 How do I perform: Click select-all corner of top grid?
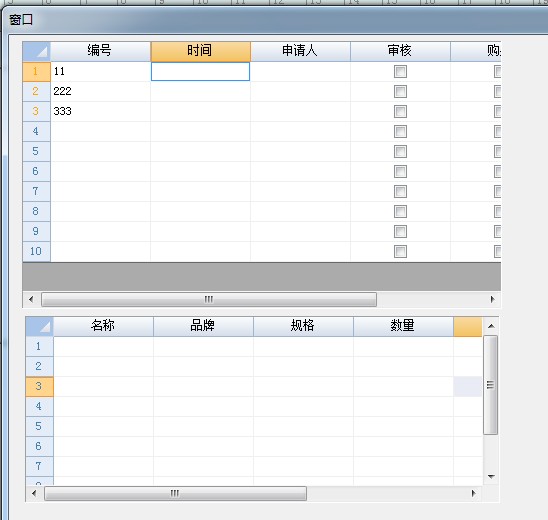point(37,51)
